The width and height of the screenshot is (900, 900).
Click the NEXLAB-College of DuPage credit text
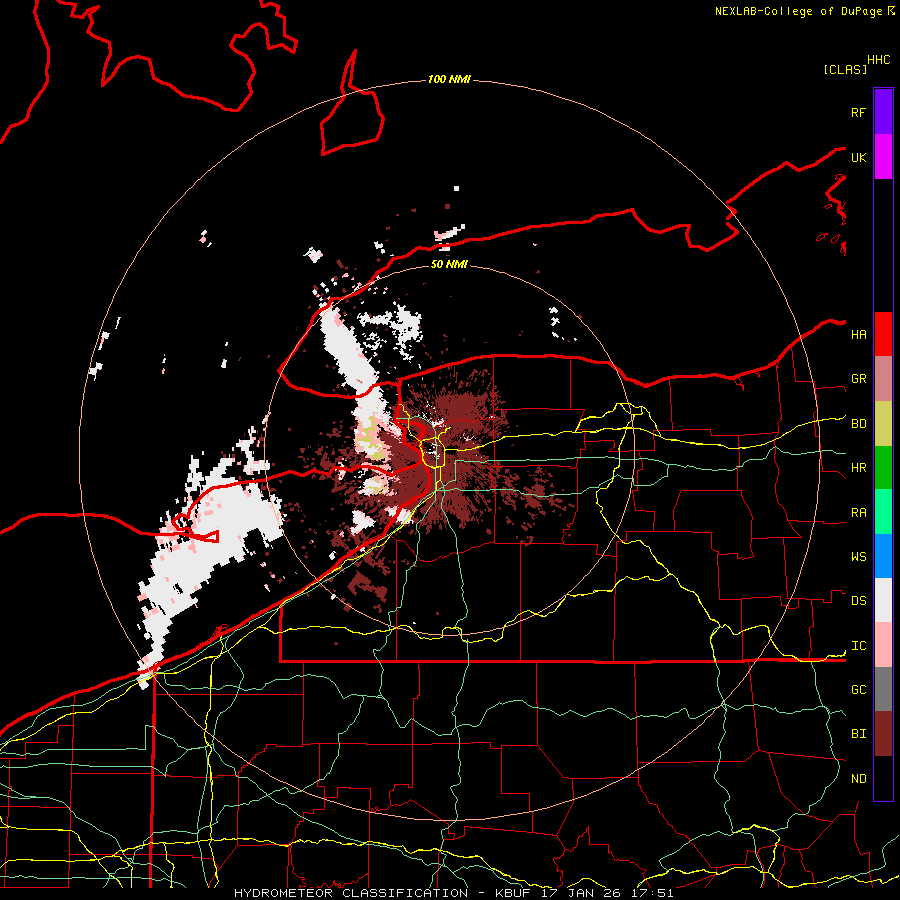(798, 11)
